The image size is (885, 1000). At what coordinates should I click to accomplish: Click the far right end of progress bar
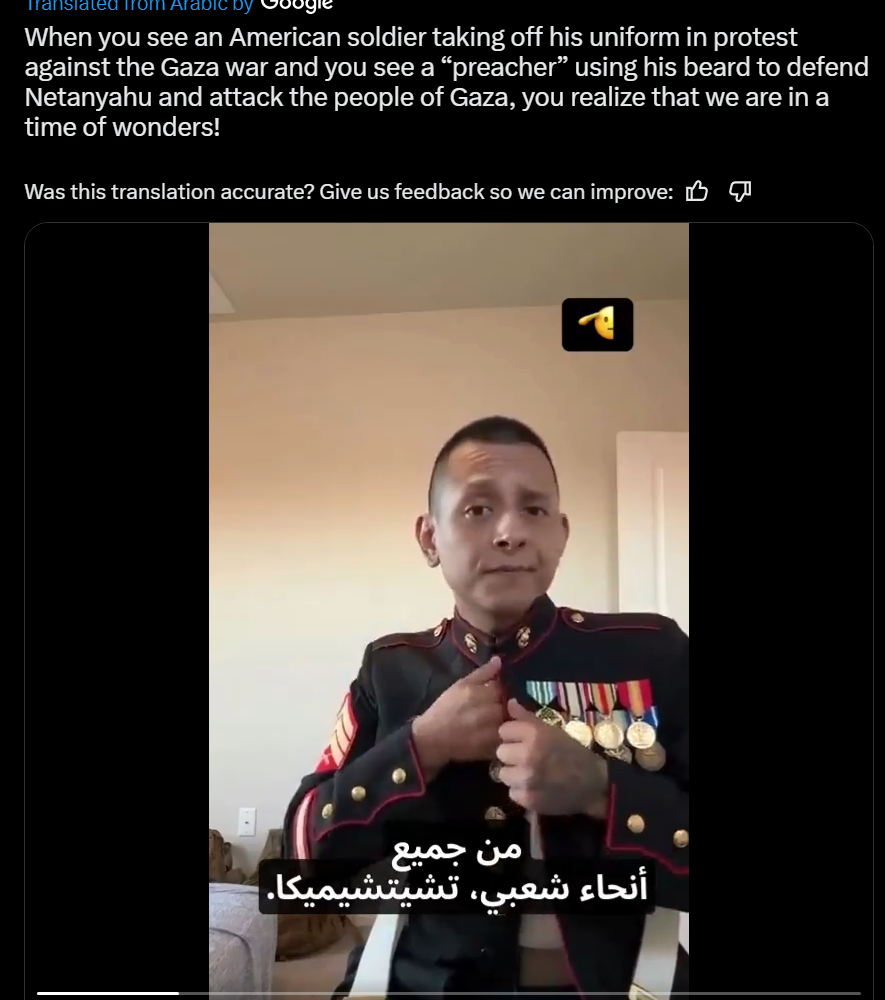tap(858, 993)
